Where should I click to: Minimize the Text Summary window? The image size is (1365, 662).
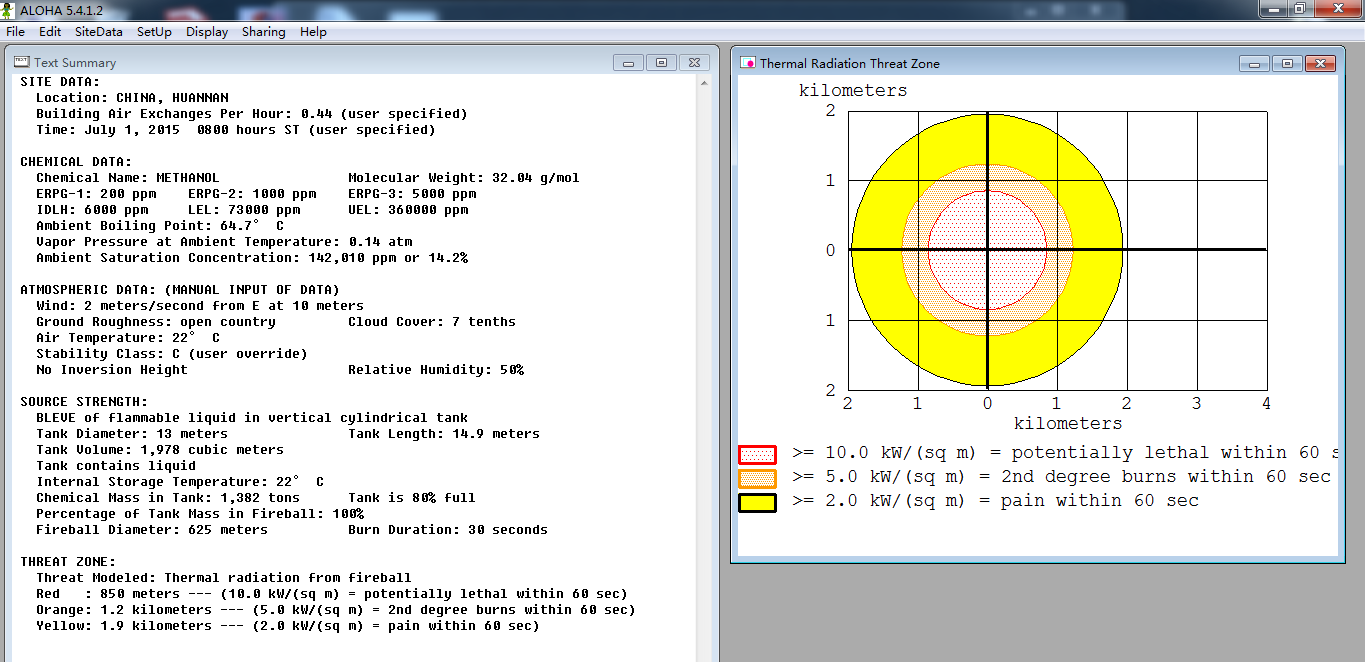pyautogui.click(x=628, y=62)
